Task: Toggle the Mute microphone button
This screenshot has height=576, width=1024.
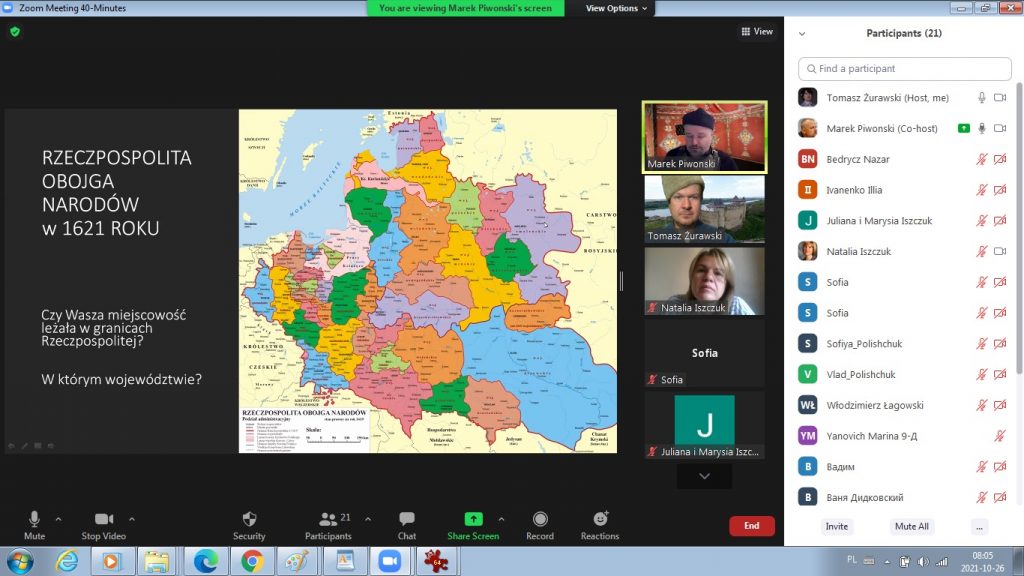Action: [34, 519]
